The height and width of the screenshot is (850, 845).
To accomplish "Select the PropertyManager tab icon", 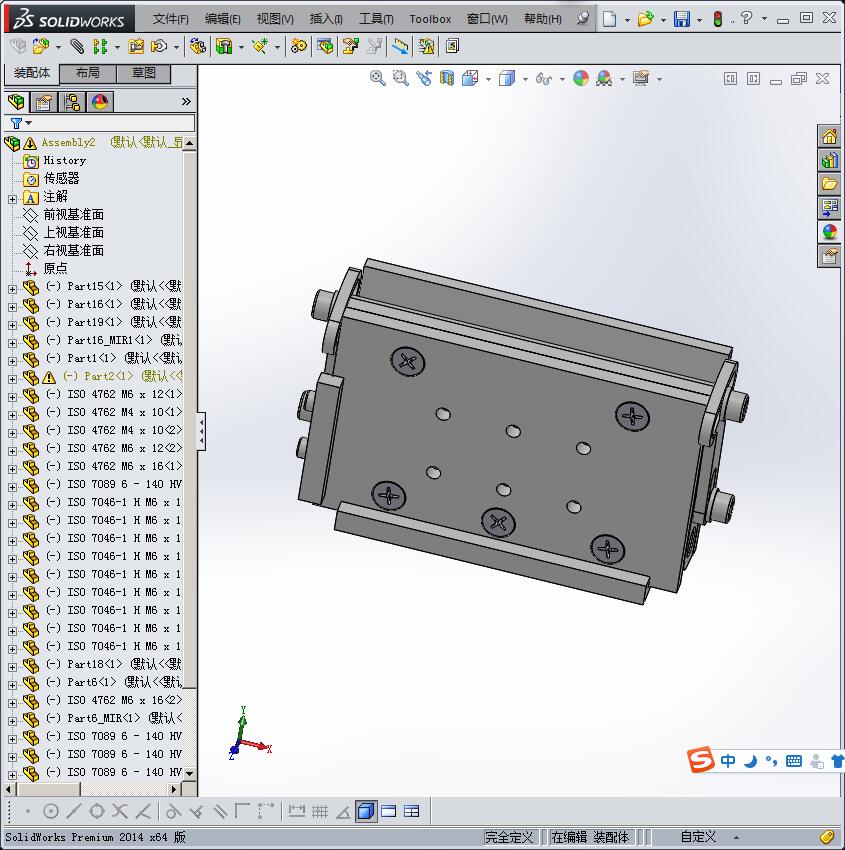I will coord(43,101).
